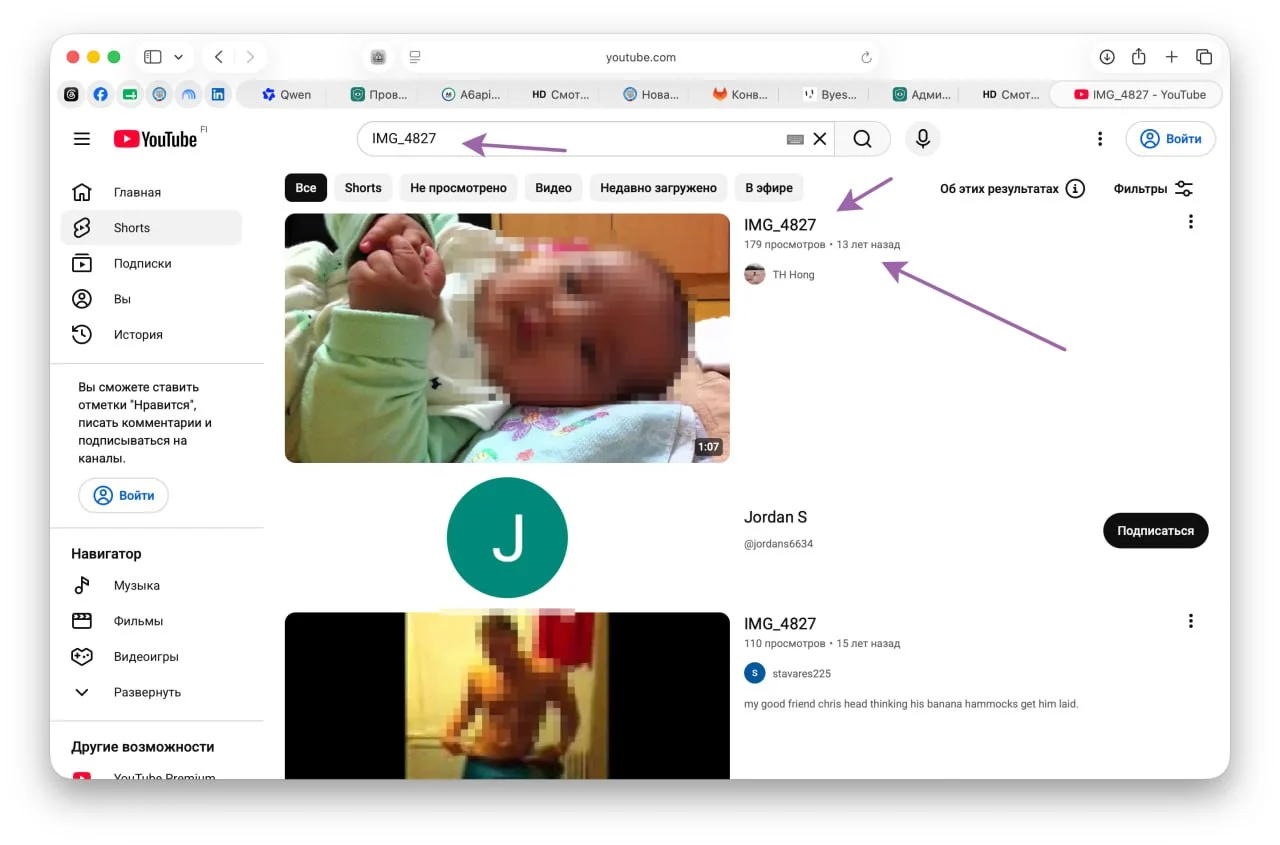Open the Фильтры panel
The image size is (1280, 845).
point(1153,188)
